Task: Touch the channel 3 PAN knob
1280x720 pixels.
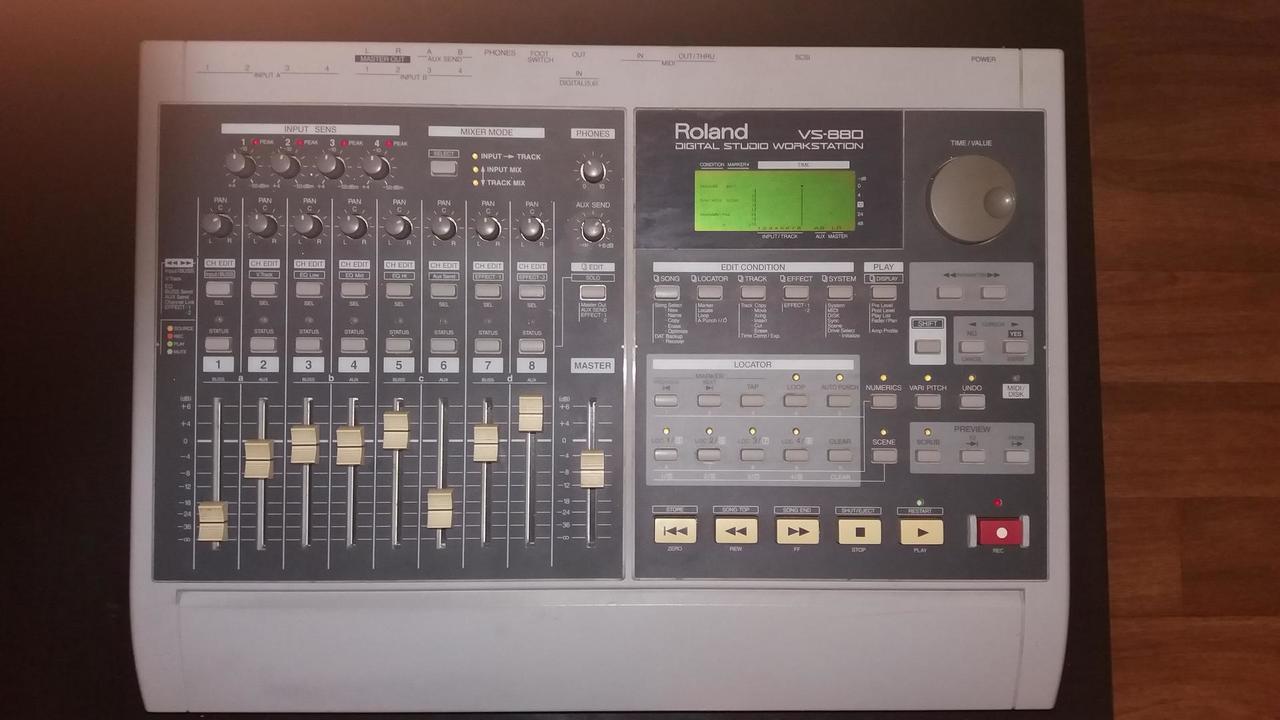Action: coord(308,226)
